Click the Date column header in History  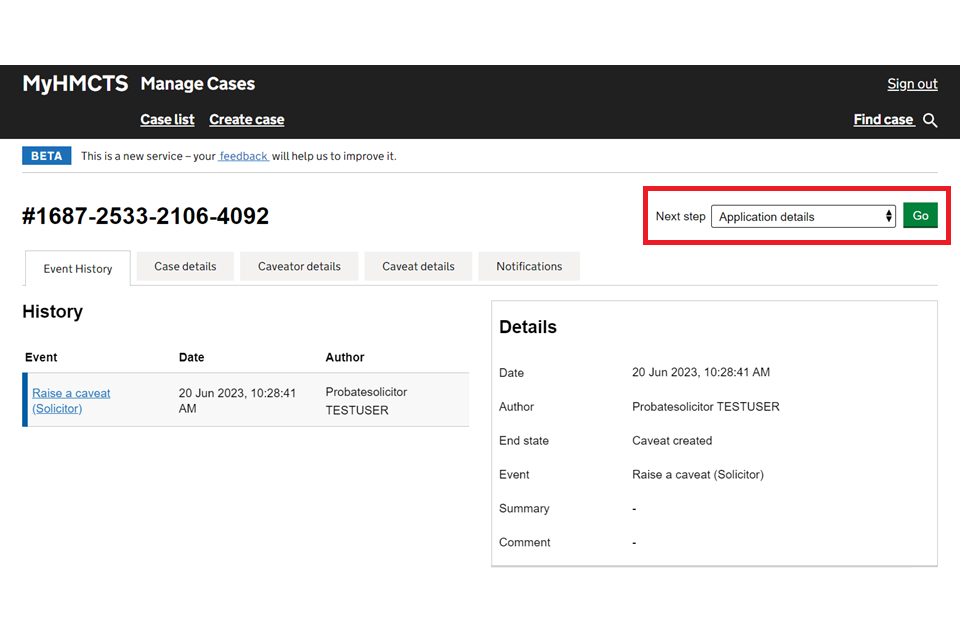pos(191,357)
